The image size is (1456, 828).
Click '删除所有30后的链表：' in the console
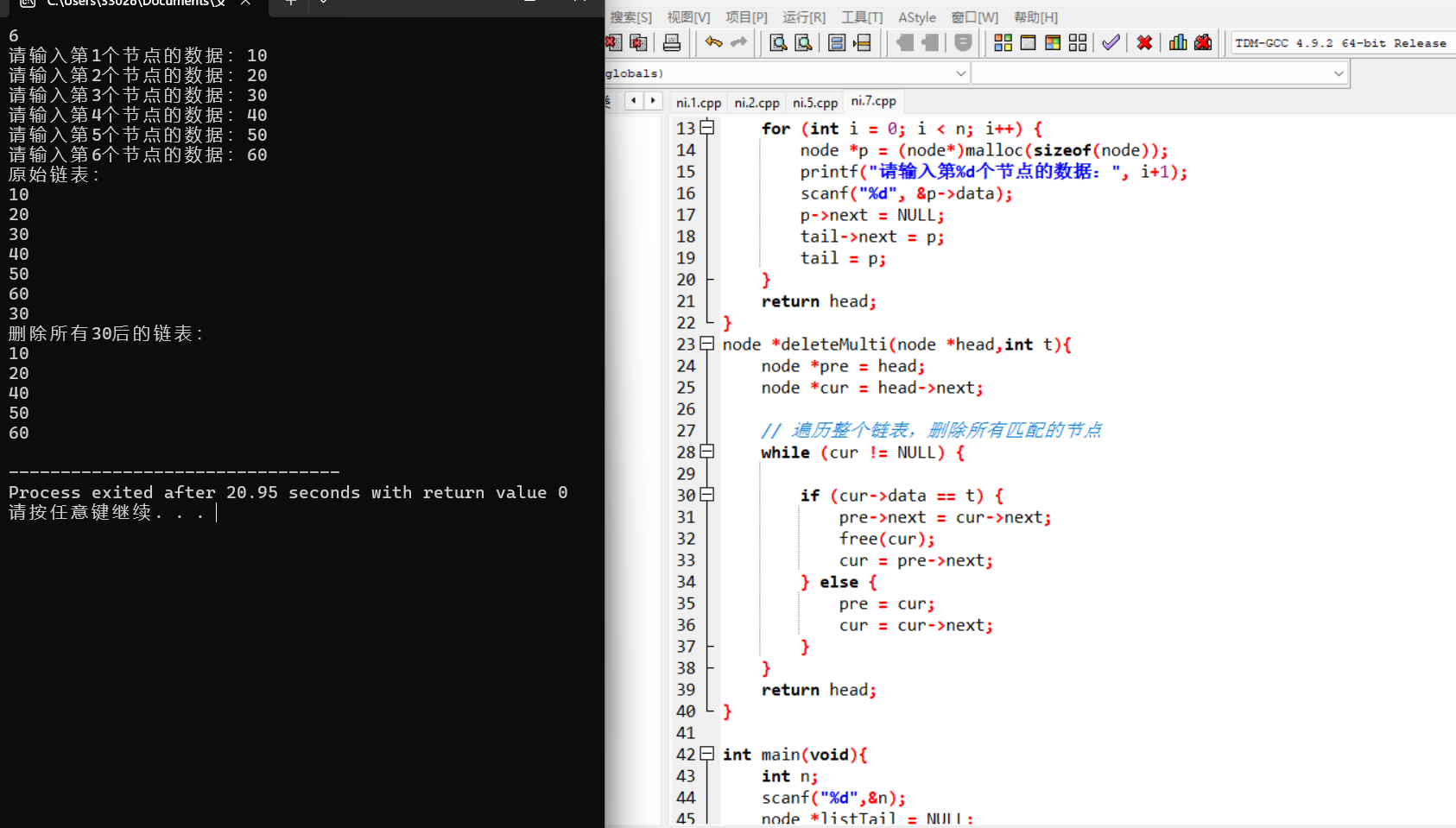106,333
